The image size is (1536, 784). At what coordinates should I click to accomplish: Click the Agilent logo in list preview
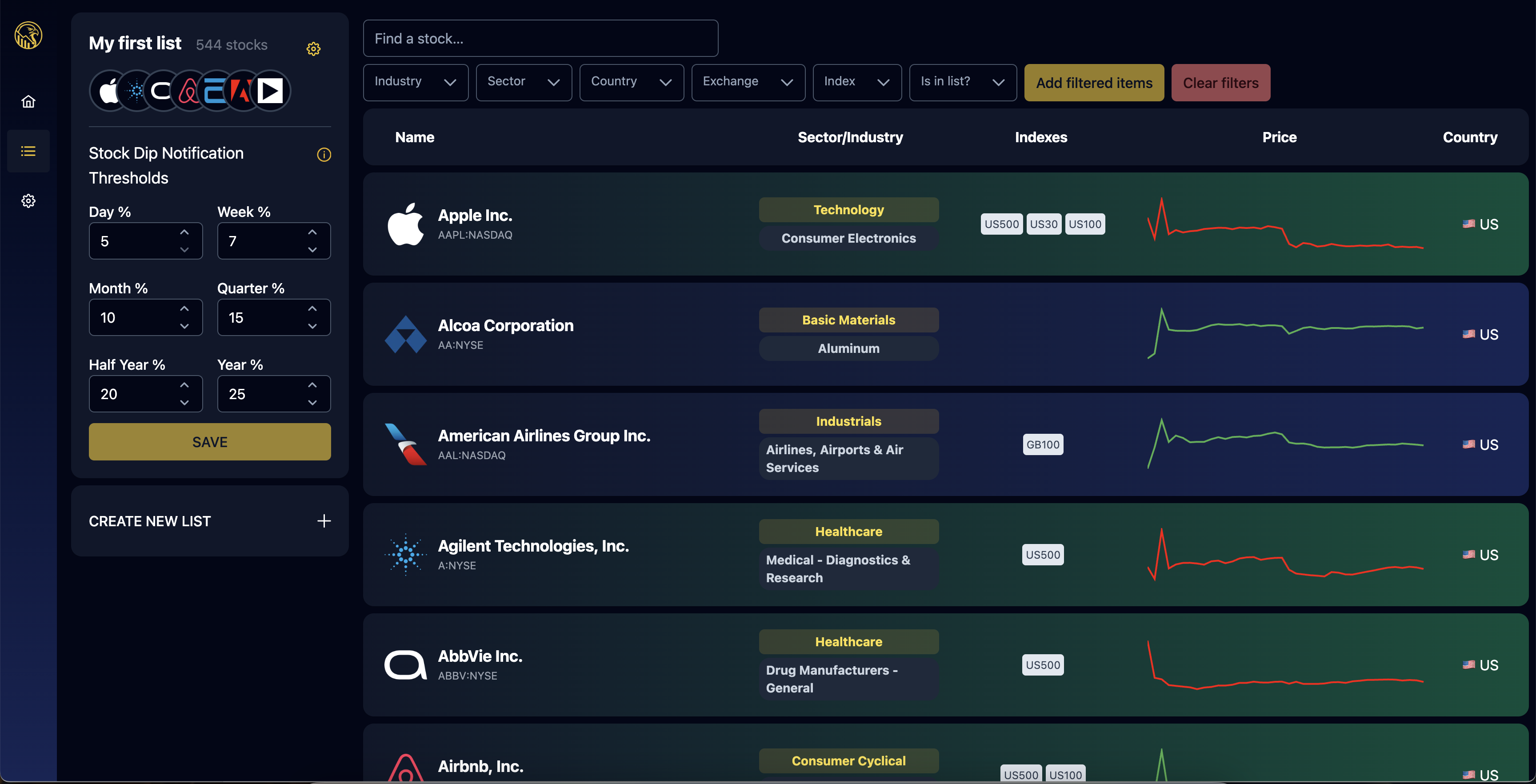(136, 91)
